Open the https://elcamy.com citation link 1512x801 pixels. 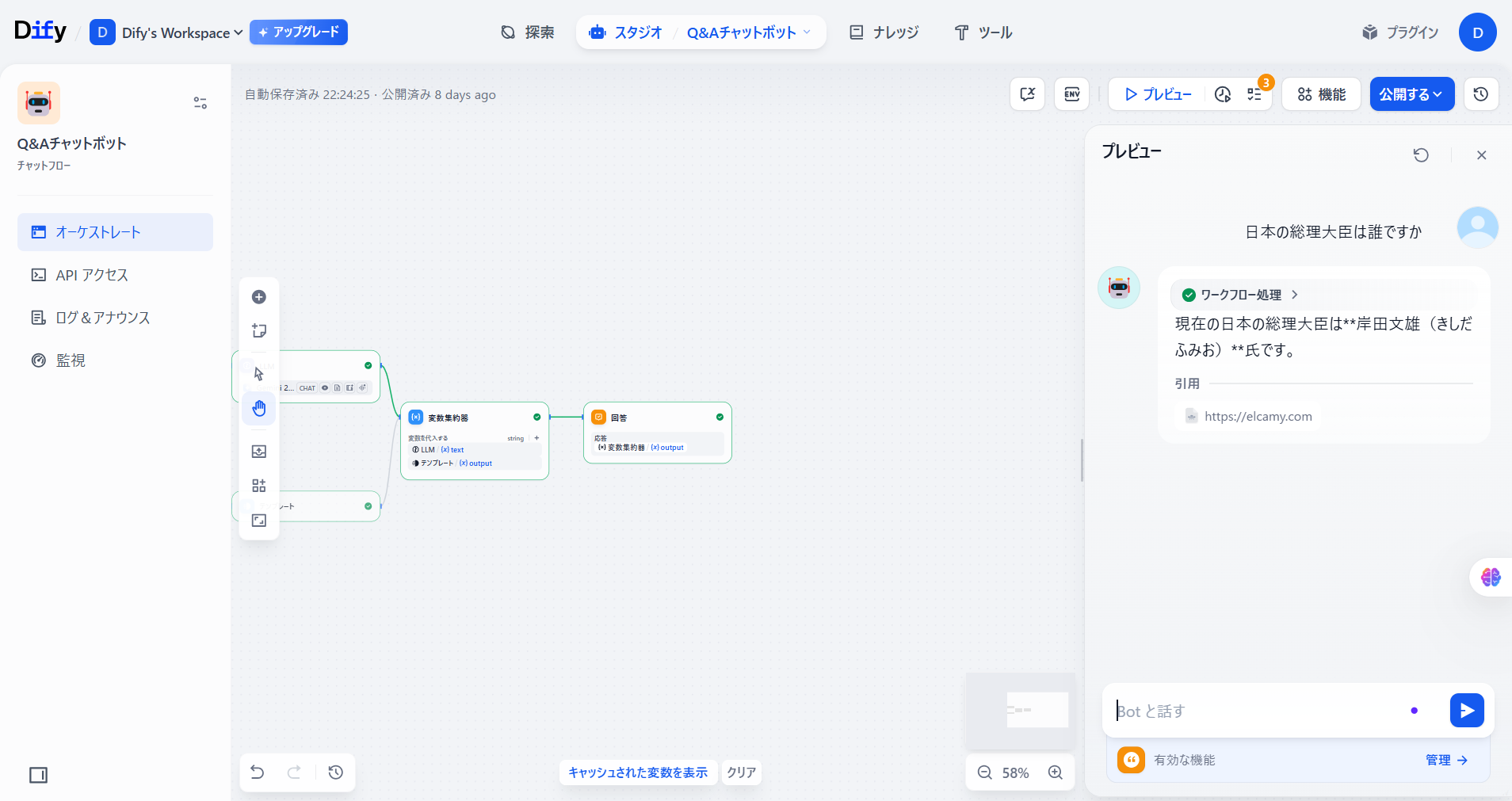coord(1258,417)
